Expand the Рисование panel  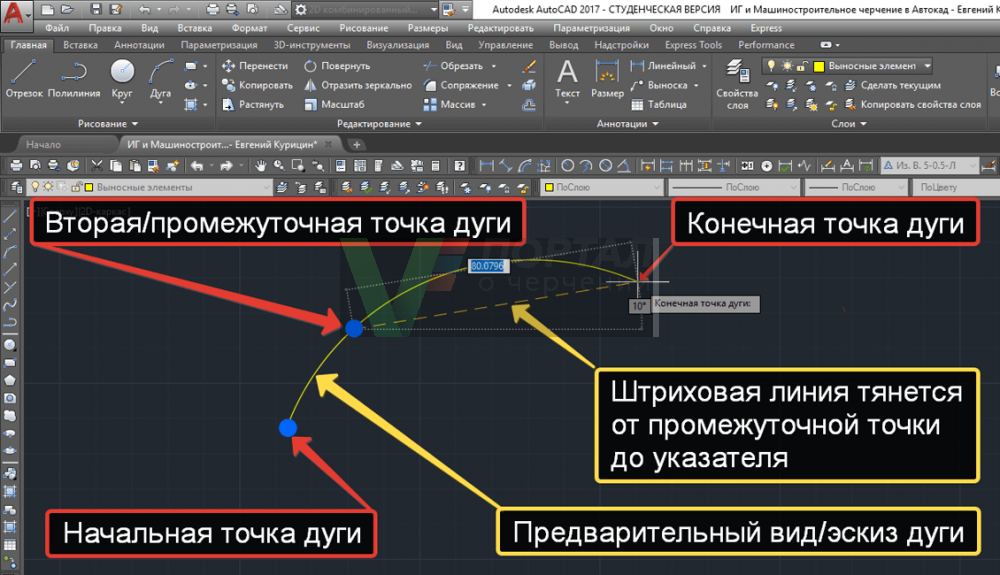(108, 124)
